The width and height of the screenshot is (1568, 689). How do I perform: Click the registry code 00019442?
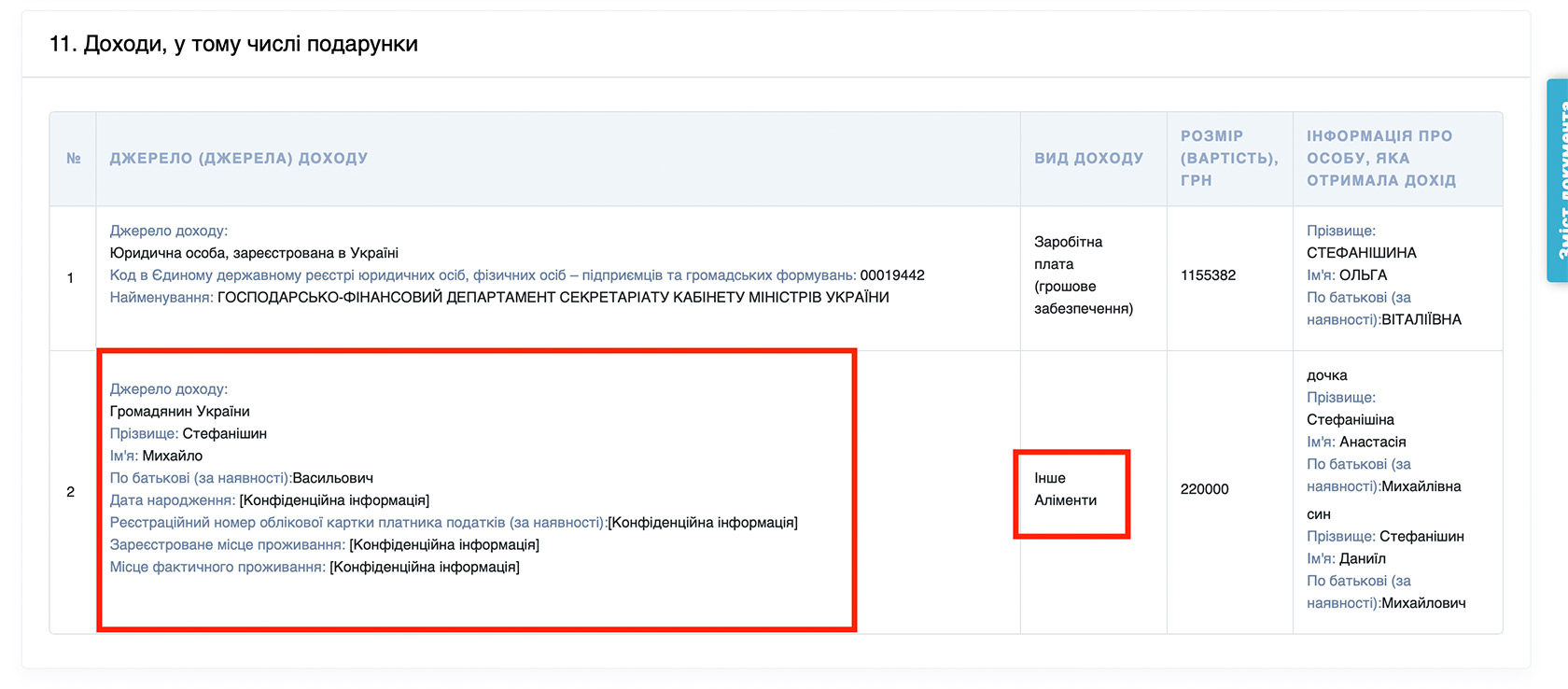coord(892,275)
